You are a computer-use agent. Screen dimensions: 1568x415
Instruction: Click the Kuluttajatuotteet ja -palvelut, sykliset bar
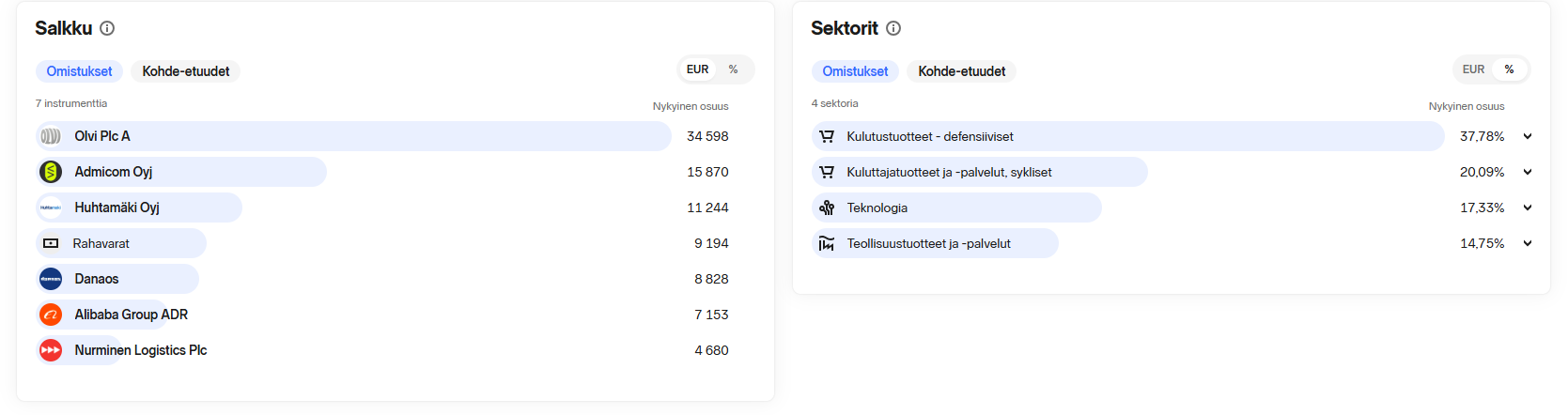(979, 172)
